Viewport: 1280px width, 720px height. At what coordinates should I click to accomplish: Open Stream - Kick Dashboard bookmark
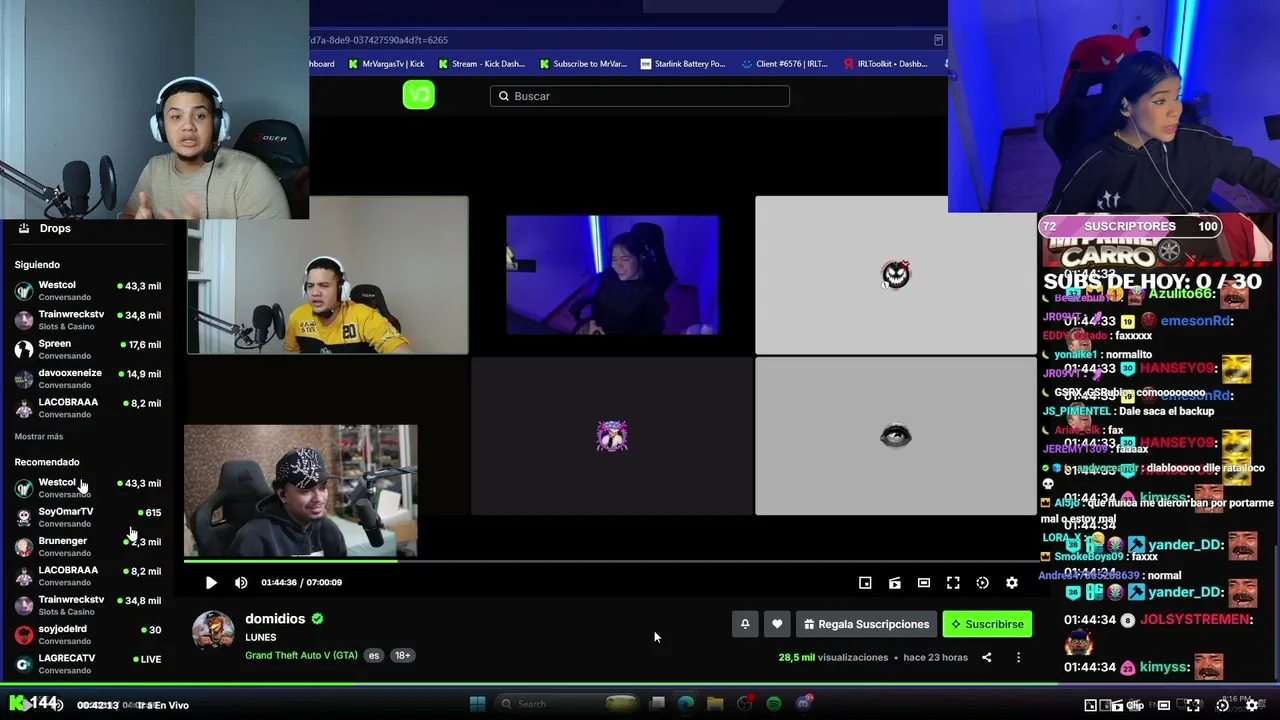pyautogui.click(x=481, y=64)
